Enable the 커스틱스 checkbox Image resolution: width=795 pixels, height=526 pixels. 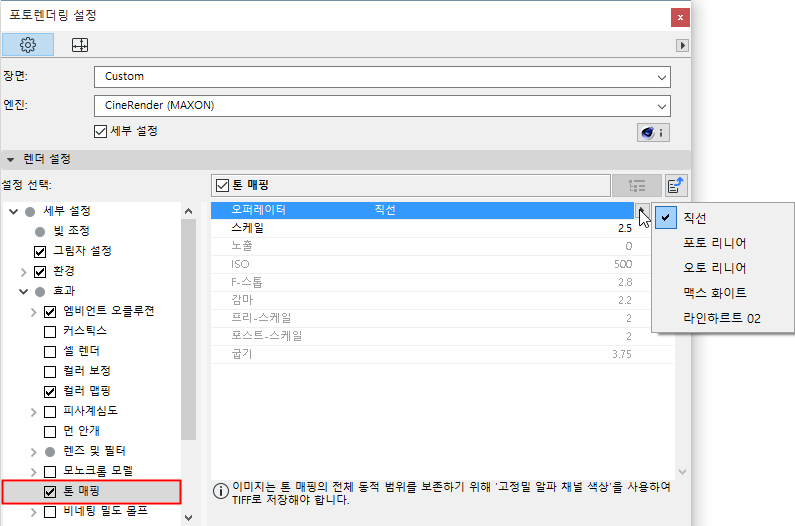pos(50,332)
